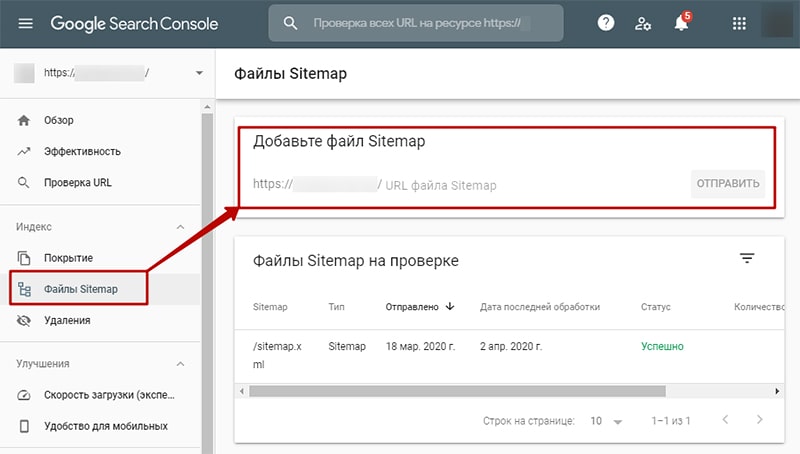Click the 18 мар. 2020 г. cell
Image resolution: width=800 pixels, height=454 pixels.
point(420,346)
